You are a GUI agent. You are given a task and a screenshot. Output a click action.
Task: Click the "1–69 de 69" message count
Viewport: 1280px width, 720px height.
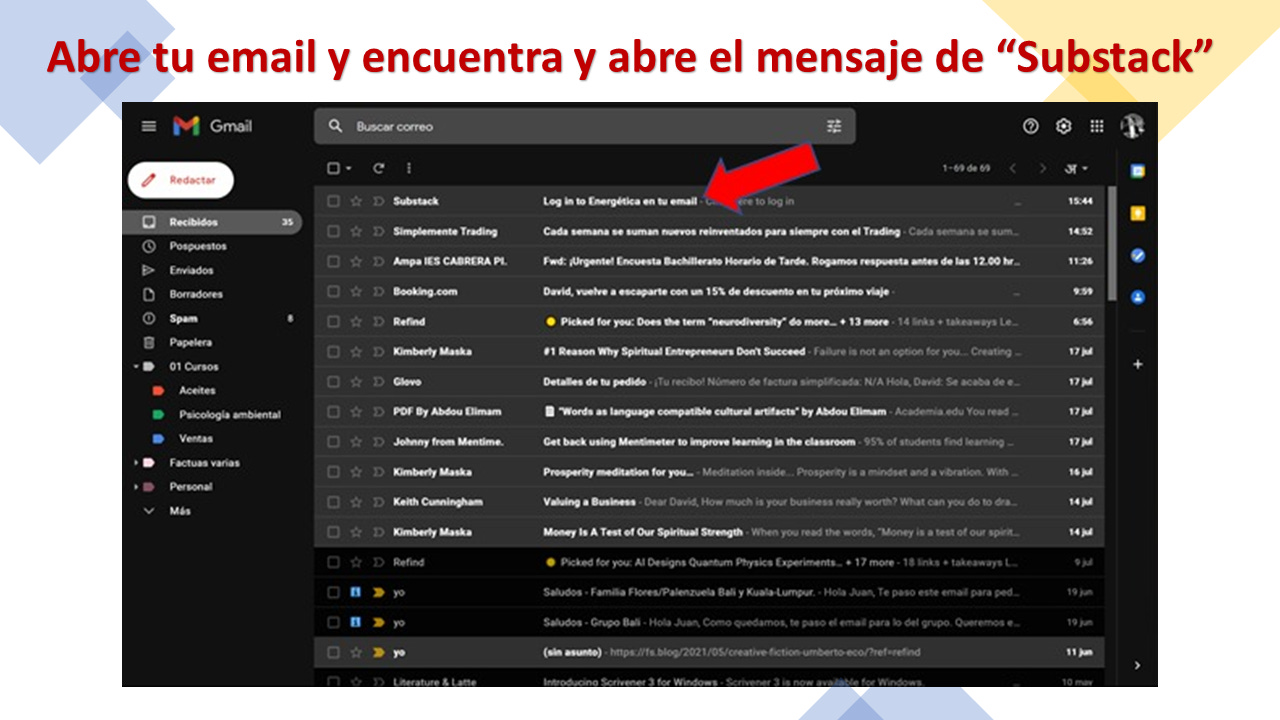[x=965, y=168]
